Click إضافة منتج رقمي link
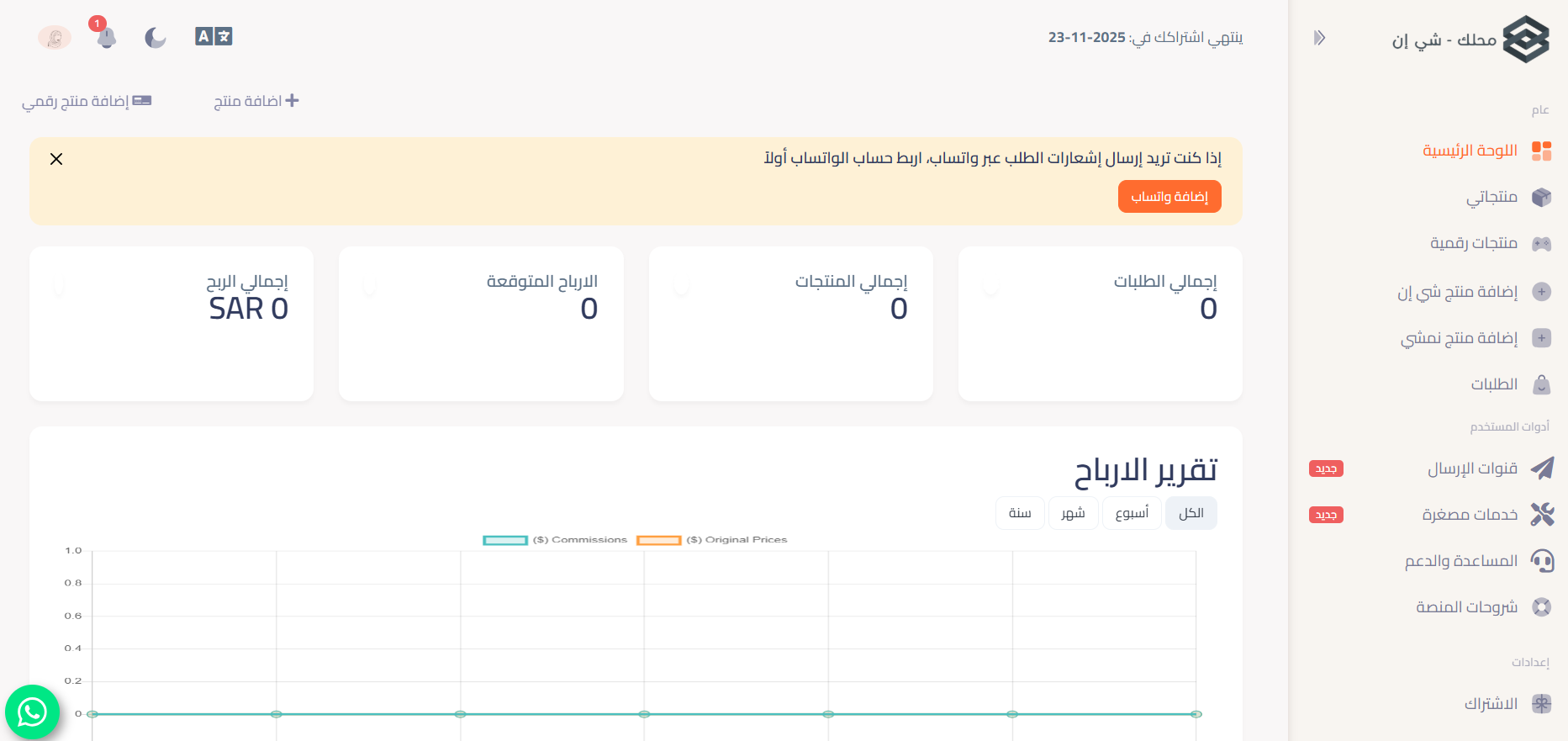1568x741 pixels. pos(87,101)
